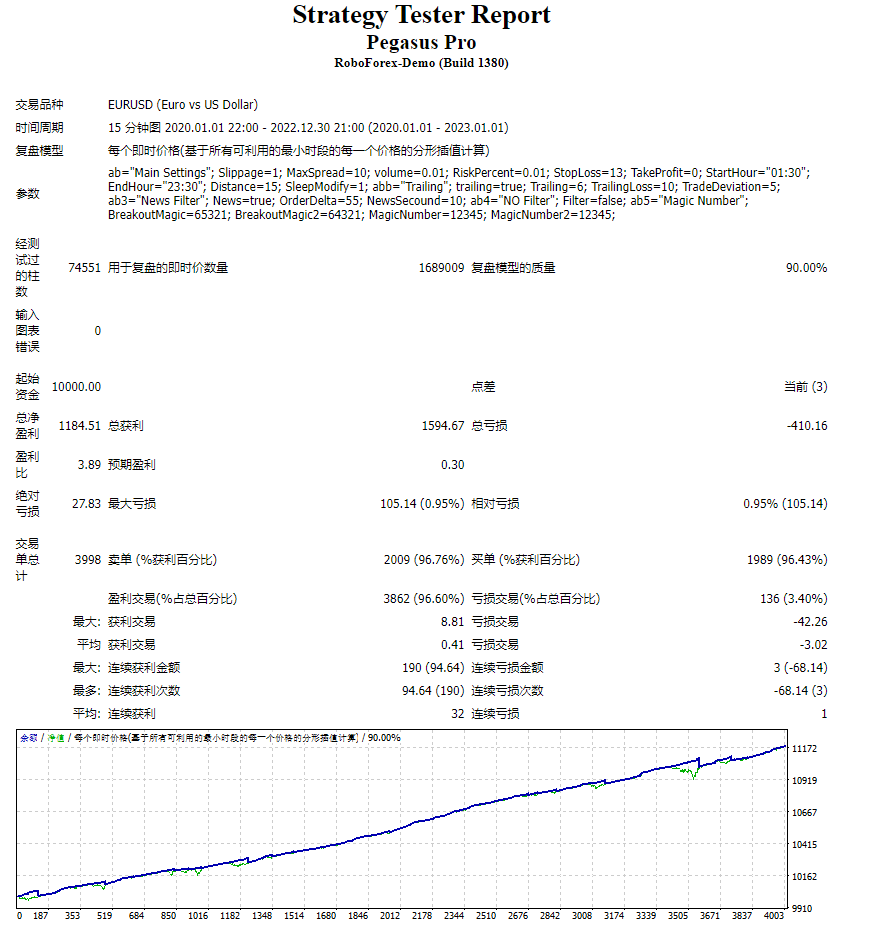The image size is (872, 927).
Task: Click the 'Strategy Tester Report' title
Action: pyautogui.click(x=421, y=15)
